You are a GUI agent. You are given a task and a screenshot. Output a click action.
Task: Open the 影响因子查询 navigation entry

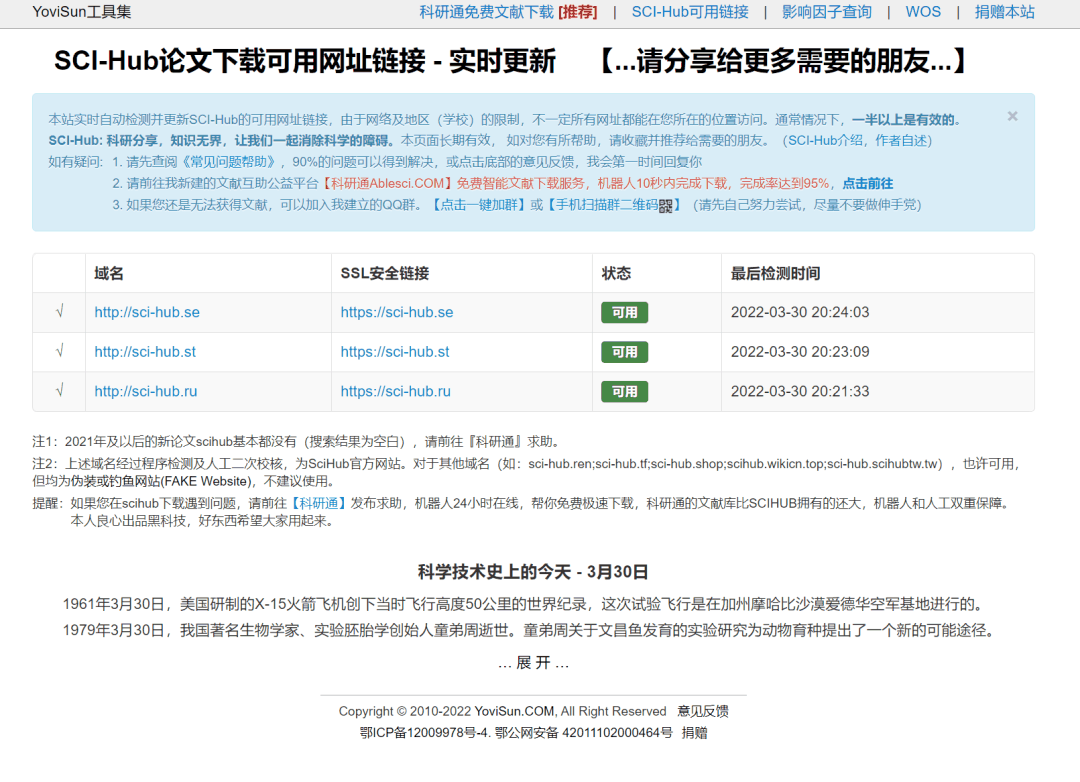pyautogui.click(x=828, y=12)
